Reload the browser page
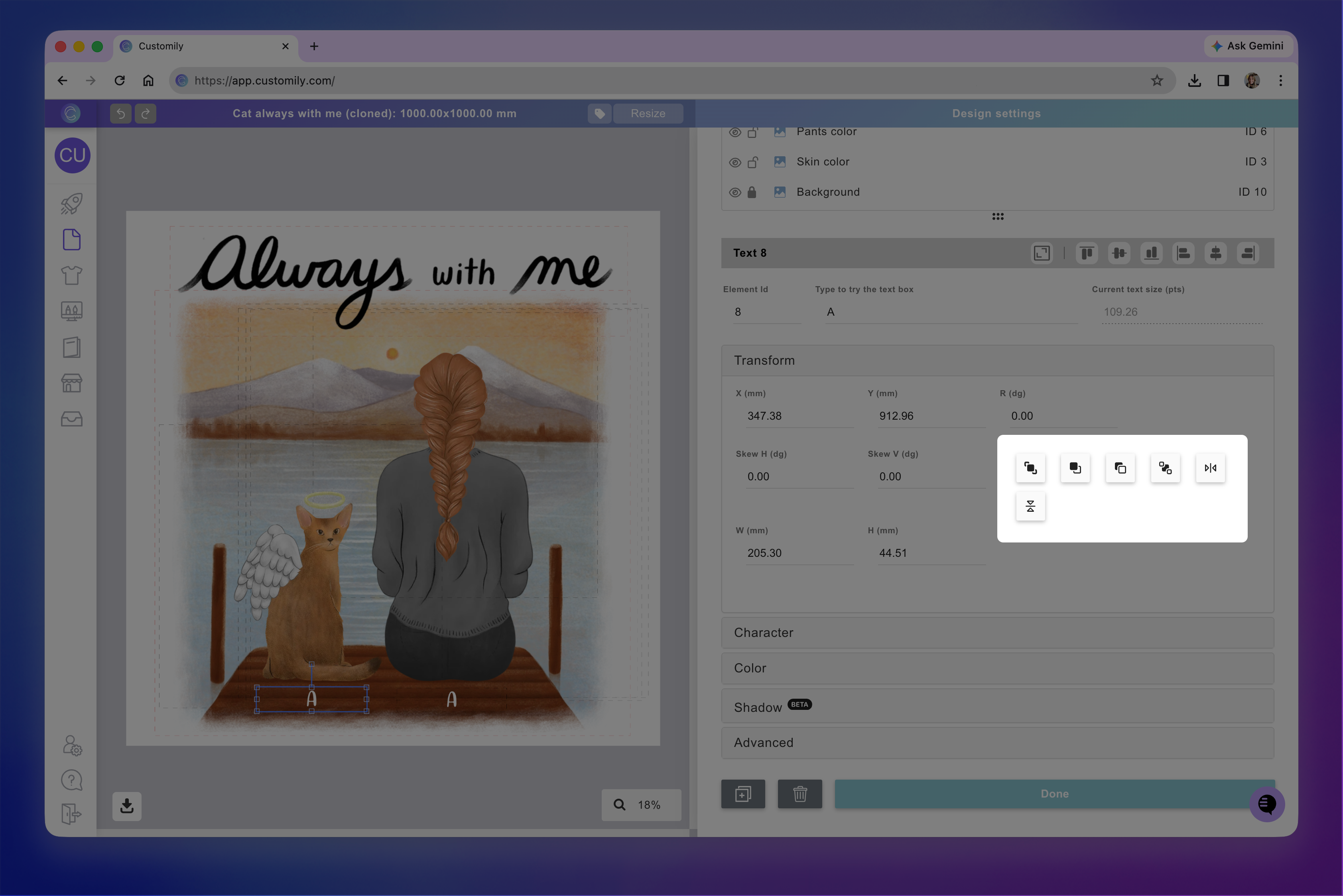Screen dimensions: 1343x896 pos(120,81)
